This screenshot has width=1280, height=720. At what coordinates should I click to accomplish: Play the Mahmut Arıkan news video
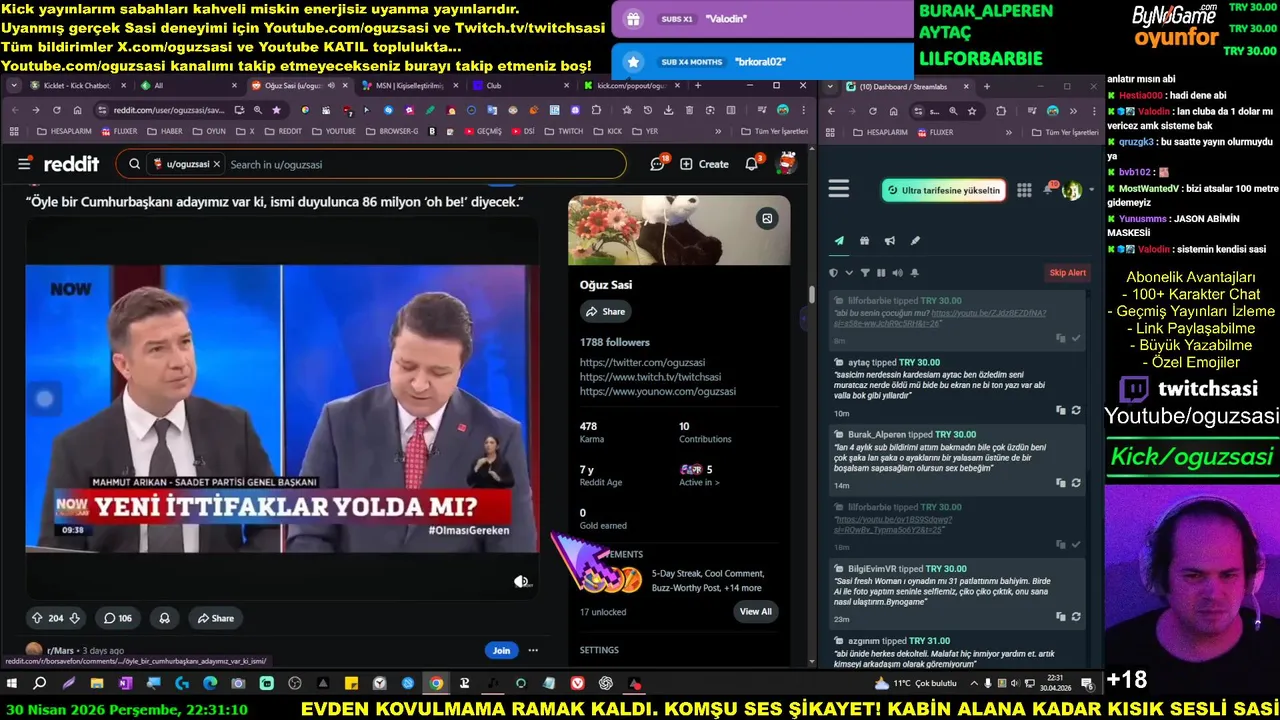click(281, 408)
